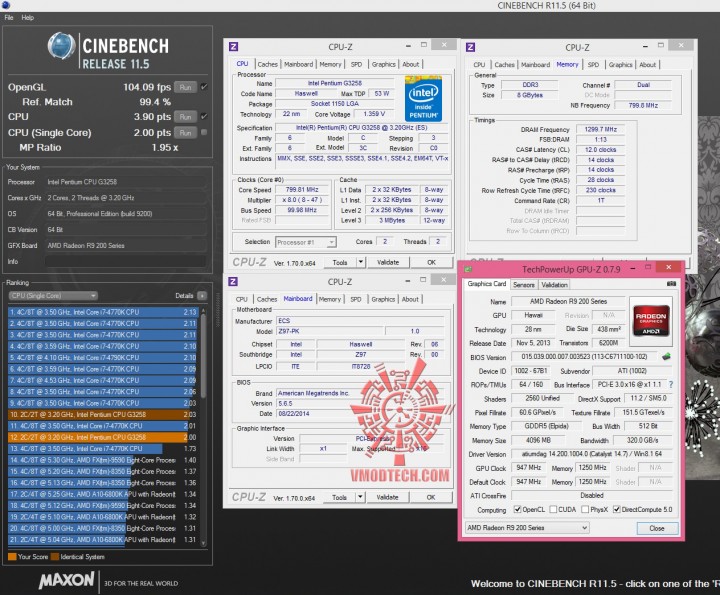Toggle the CUDA checkbox in GPU-Z
This screenshot has width=720, height=595.
pyautogui.click(x=553, y=509)
